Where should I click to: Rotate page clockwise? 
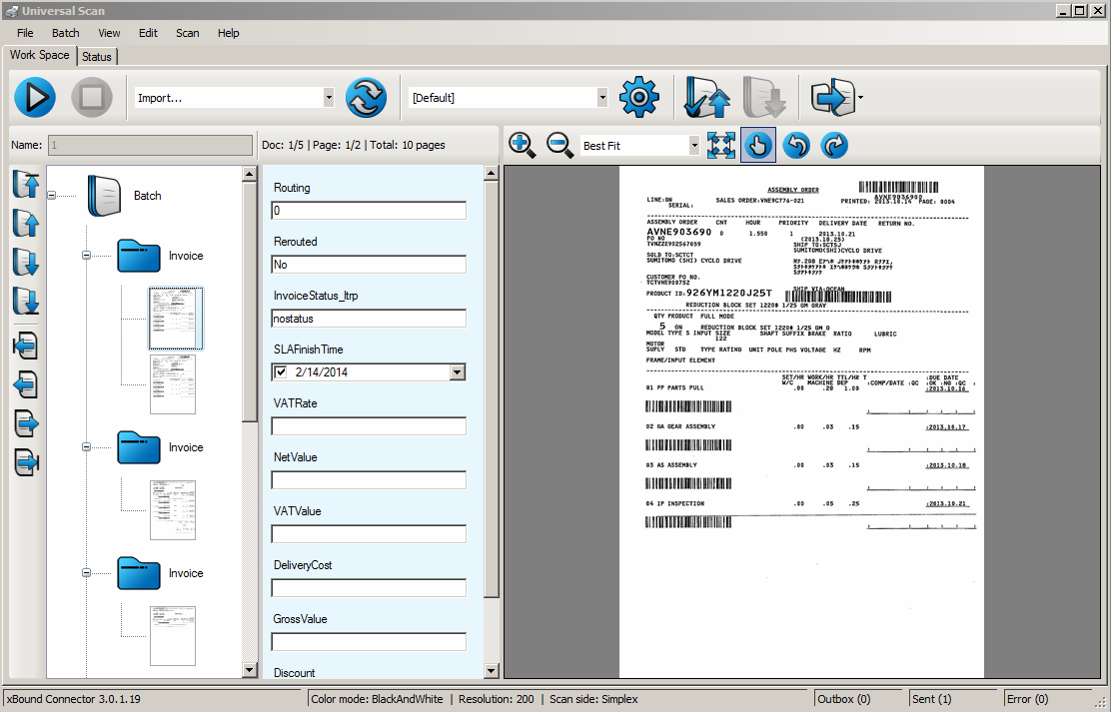point(834,146)
